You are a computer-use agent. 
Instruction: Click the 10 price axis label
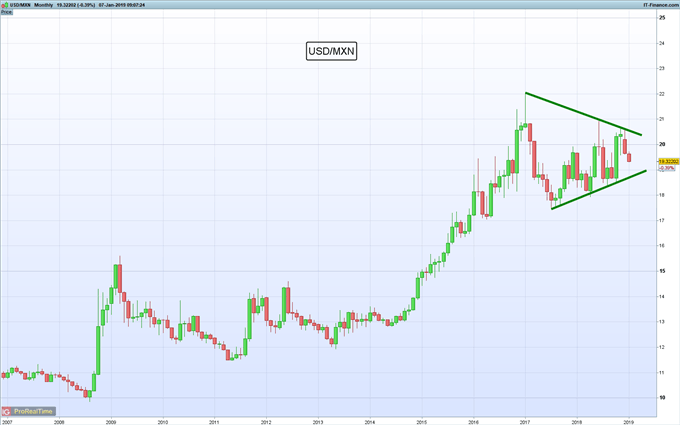tap(662, 398)
